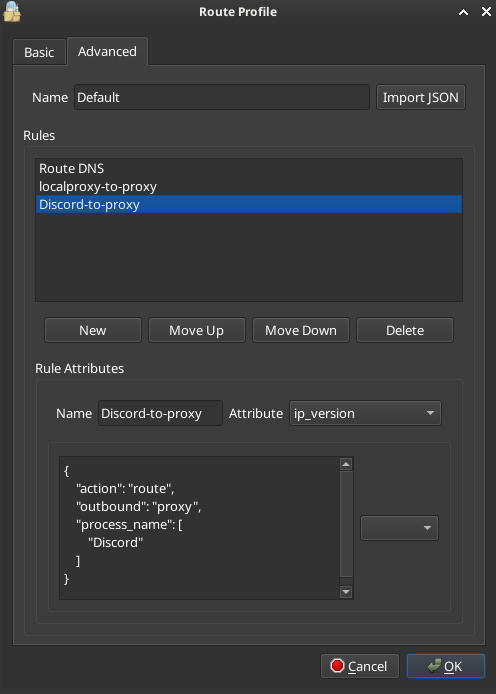This screenshot has height=694, width=496.
Task: Create a rule with the New button
Action: click(x=92, y=330)
